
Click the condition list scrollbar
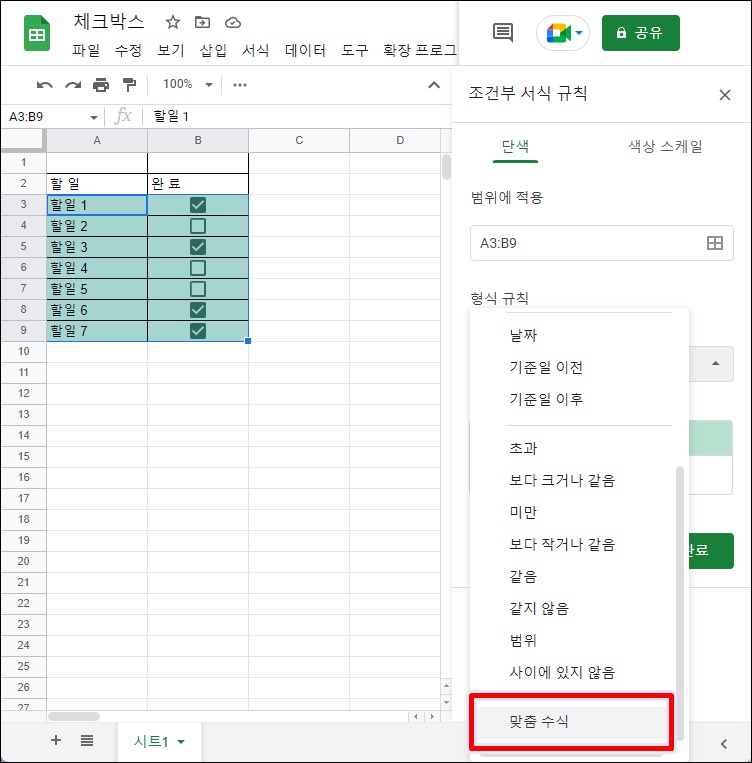(679, 602)
